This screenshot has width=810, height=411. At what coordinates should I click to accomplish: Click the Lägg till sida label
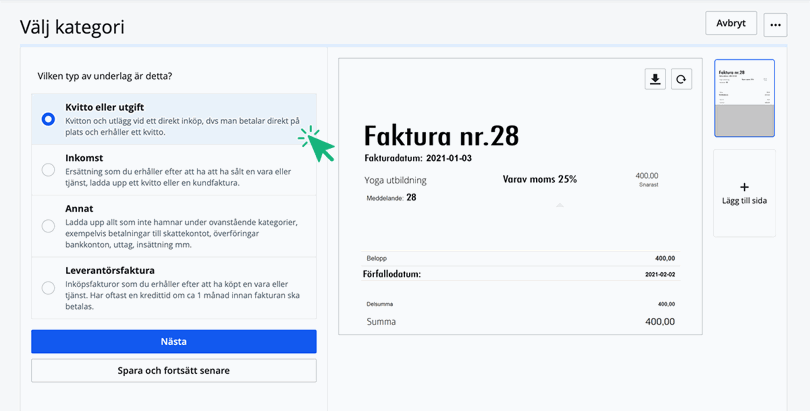click(744, 201)
